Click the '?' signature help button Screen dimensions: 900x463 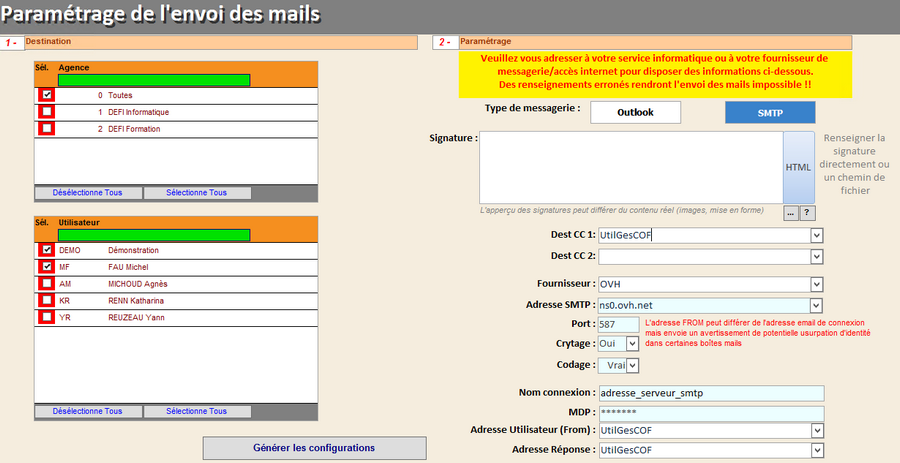coord(808,213)
